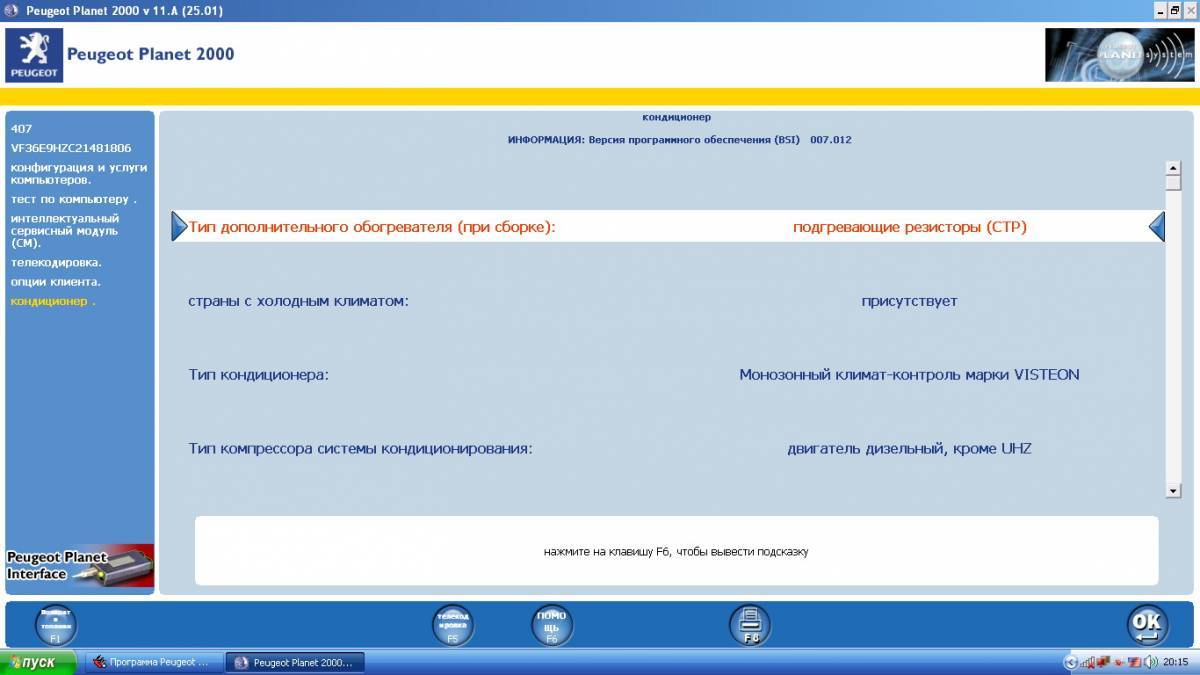Open телекодировка via the F5 icon
The width and height of the screenshot is (1200, 675).
[x=451, y=624]
